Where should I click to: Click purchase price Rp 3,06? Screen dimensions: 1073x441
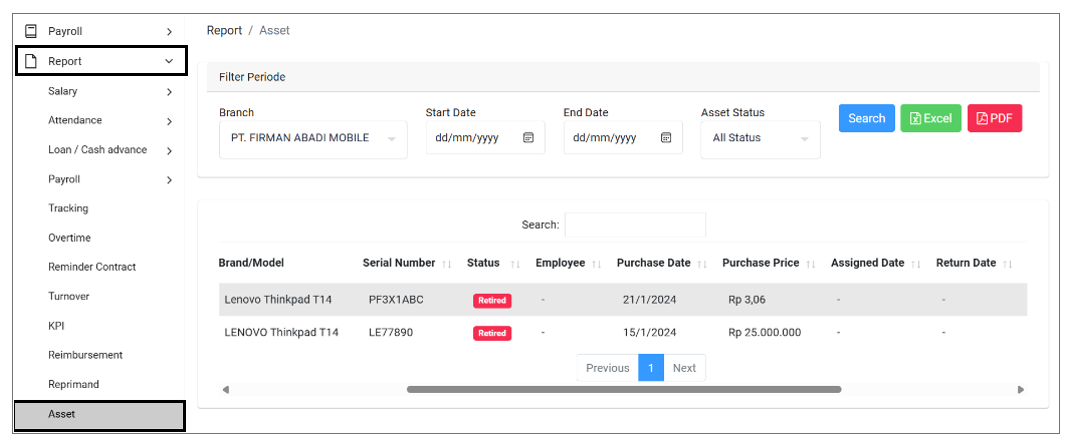[x=747, y=300]
